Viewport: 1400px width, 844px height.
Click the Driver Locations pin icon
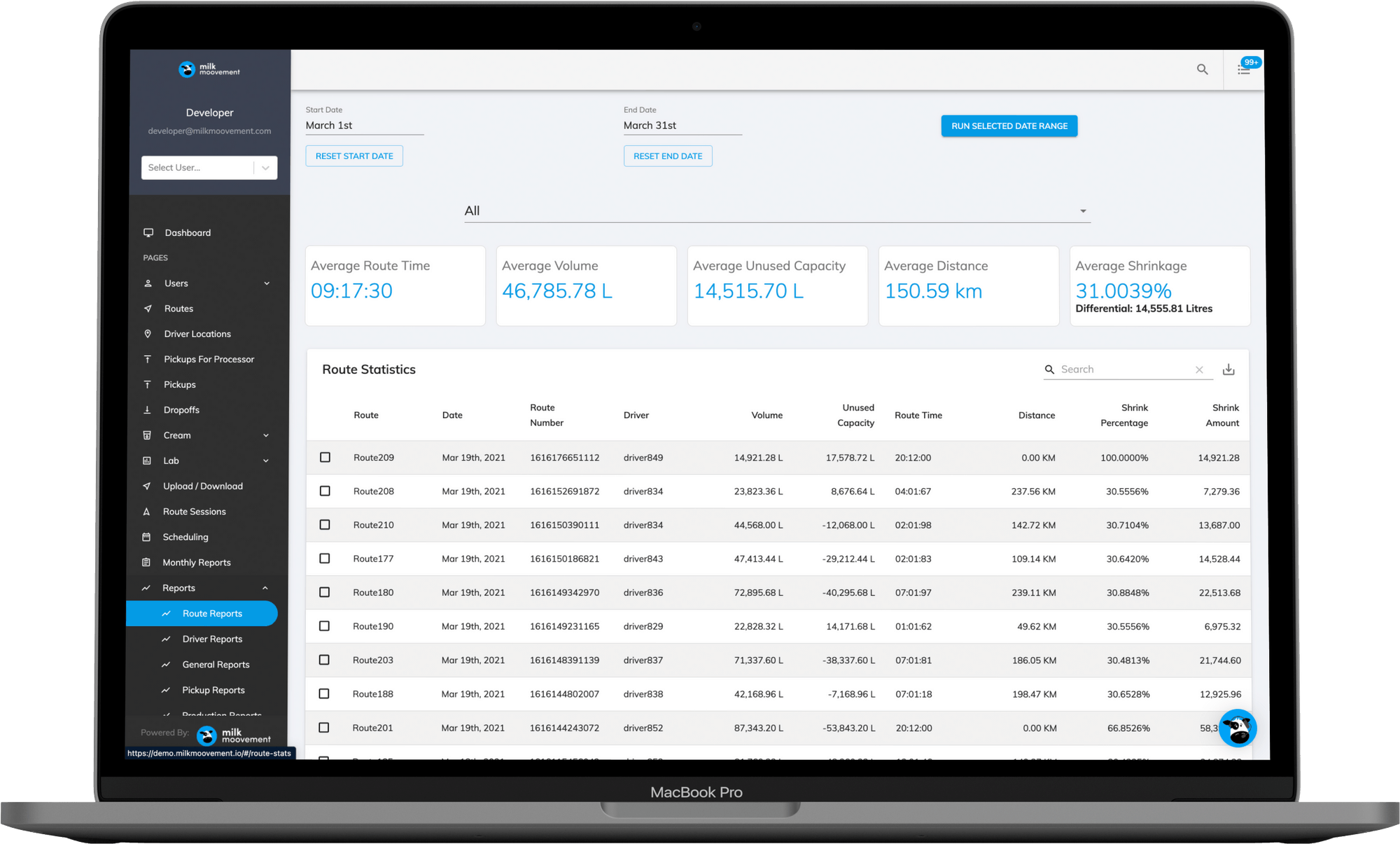point(148,334)
